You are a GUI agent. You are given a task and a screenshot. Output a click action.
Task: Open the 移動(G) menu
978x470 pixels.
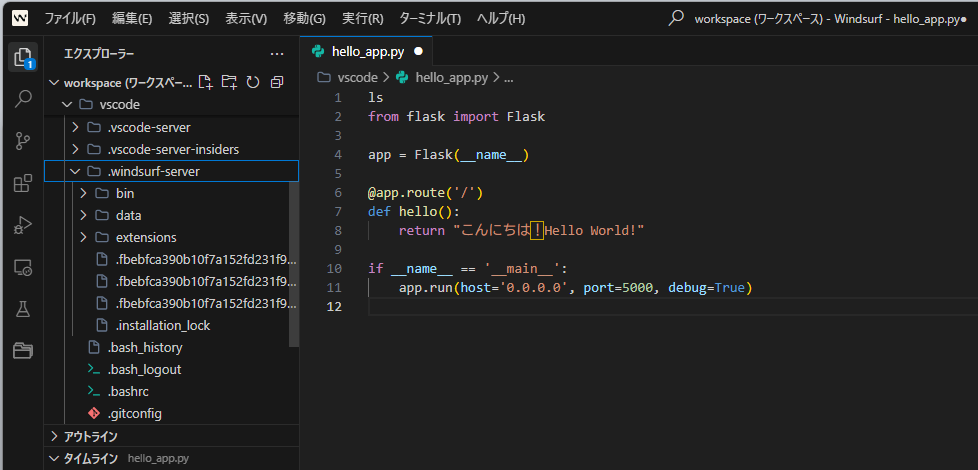coord(304,19)
